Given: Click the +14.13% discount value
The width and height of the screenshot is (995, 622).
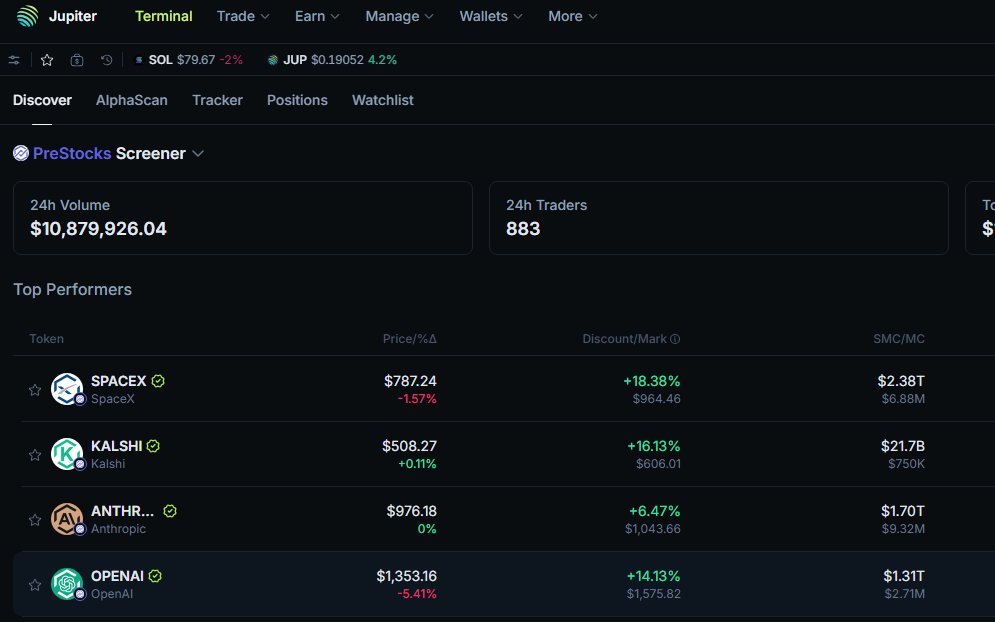Looking at the screenshot, I should pyautogui.click(x=654, y=576).
